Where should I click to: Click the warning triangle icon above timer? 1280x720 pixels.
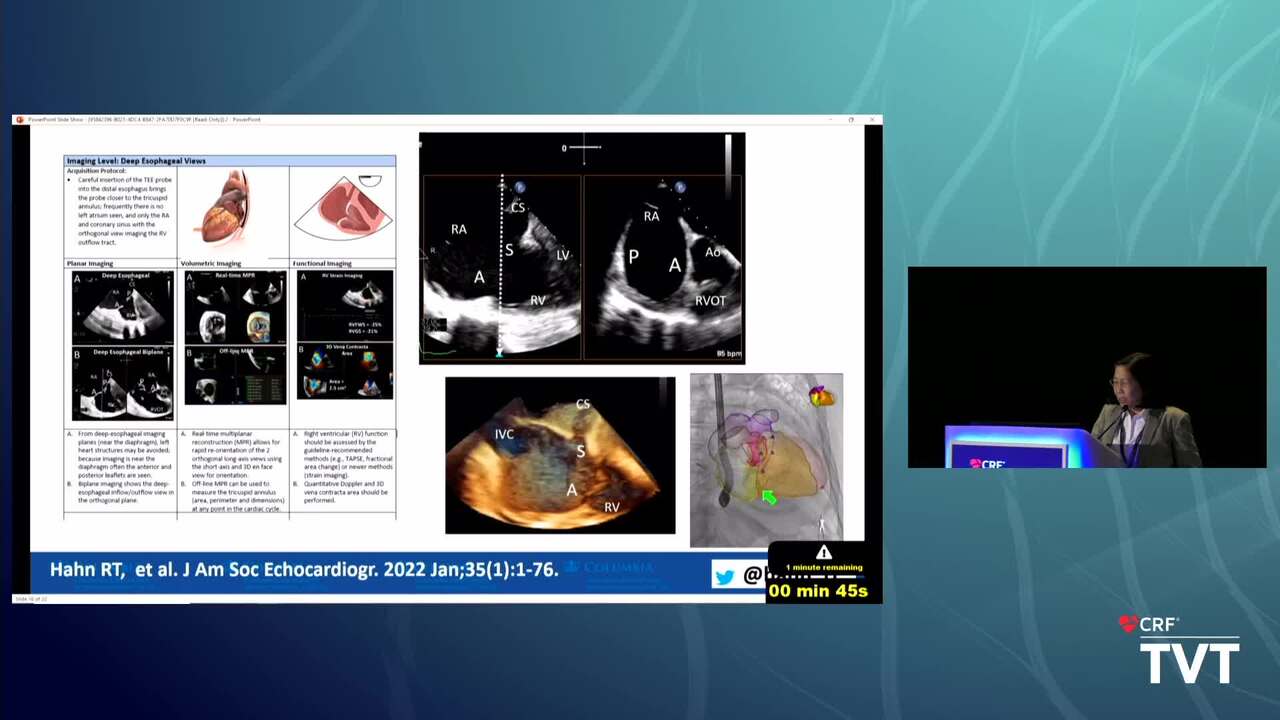[824, 553]
